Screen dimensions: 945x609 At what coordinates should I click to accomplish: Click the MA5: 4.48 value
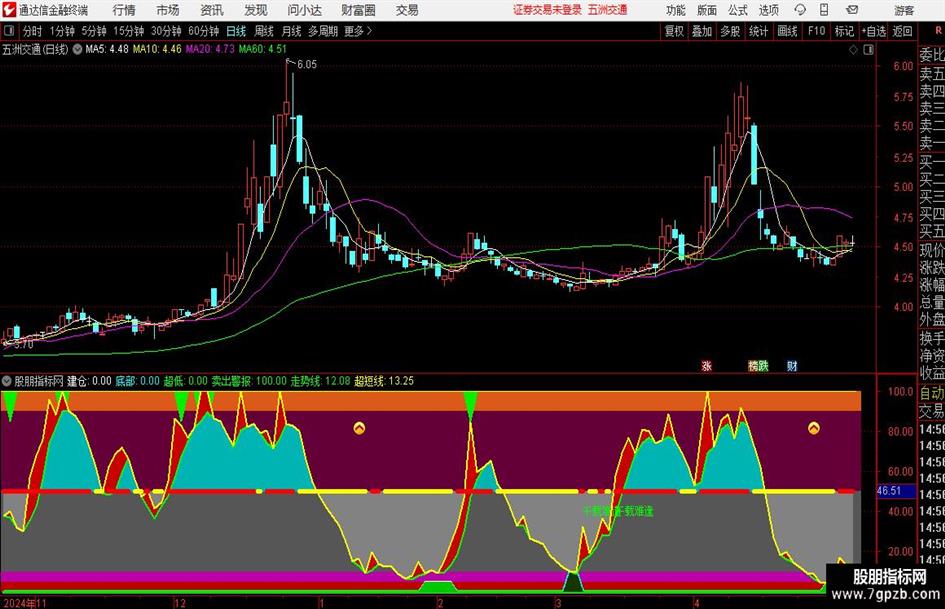(107, 49)
